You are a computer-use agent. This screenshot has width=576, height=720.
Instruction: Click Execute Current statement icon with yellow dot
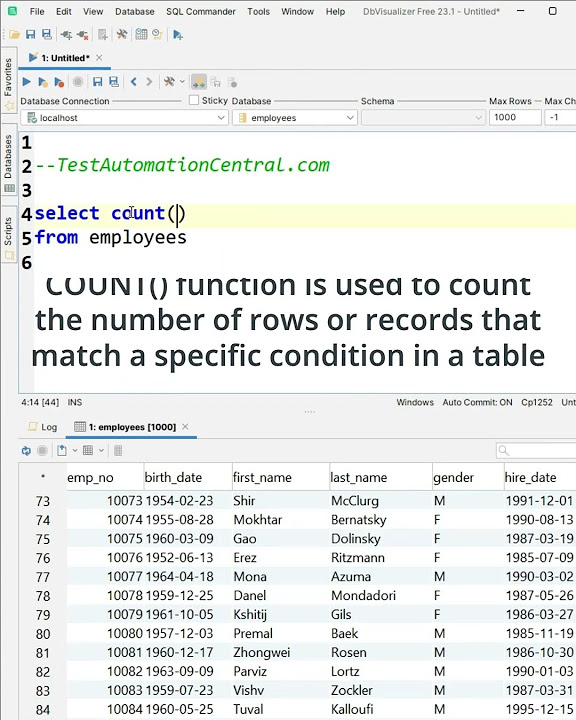point(43,82)
